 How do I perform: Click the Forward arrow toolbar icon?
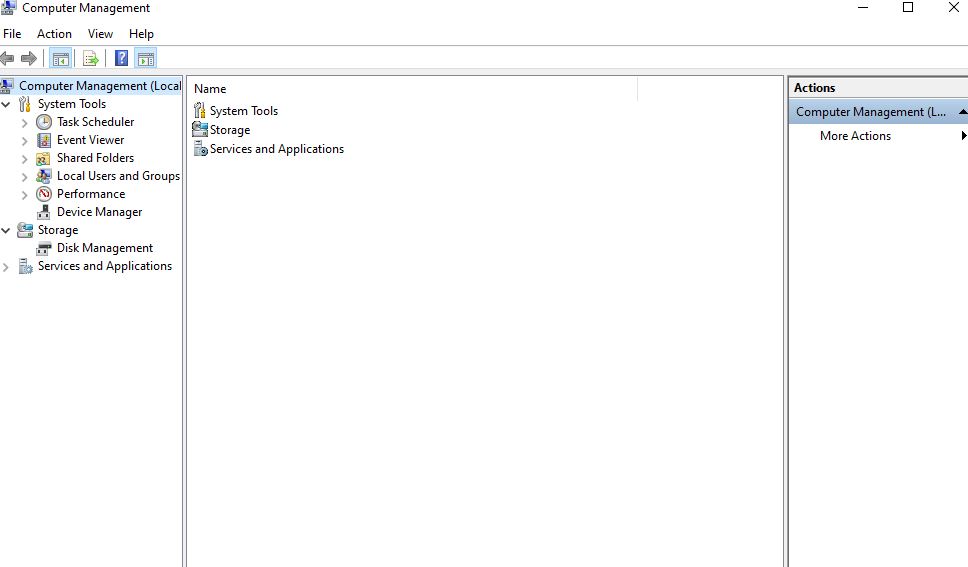pyautogui.click(x=28, y=59)
